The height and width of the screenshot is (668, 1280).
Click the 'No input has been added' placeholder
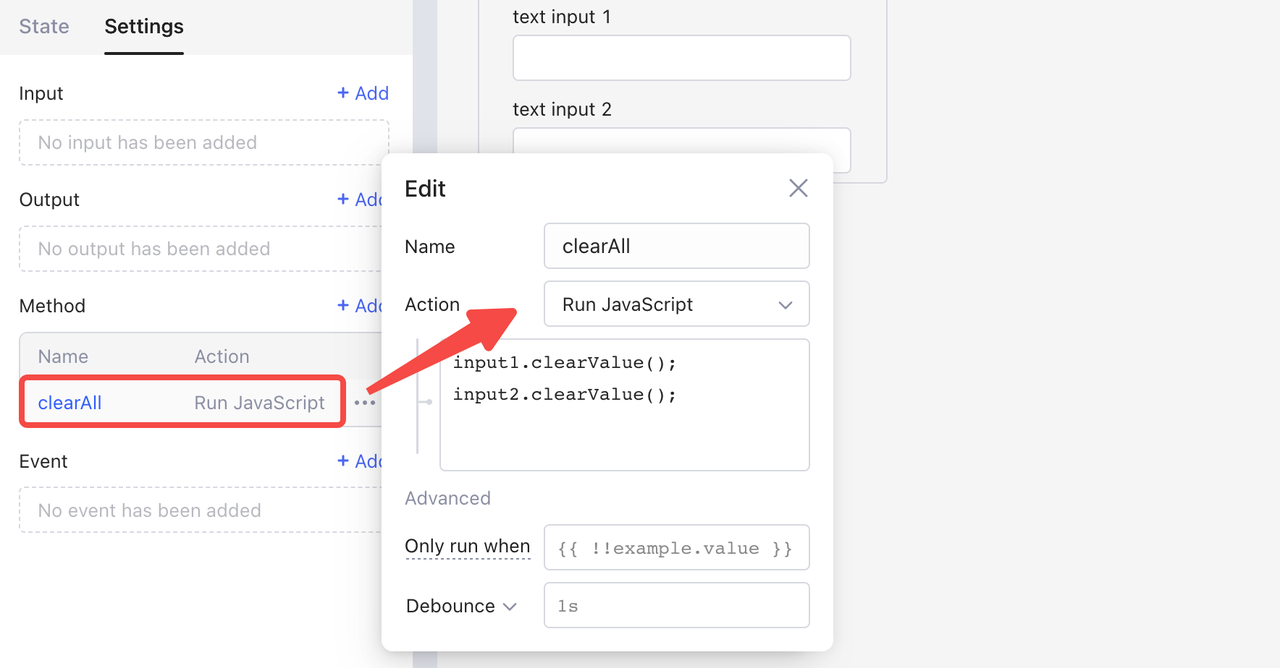(x=204, y=143)
